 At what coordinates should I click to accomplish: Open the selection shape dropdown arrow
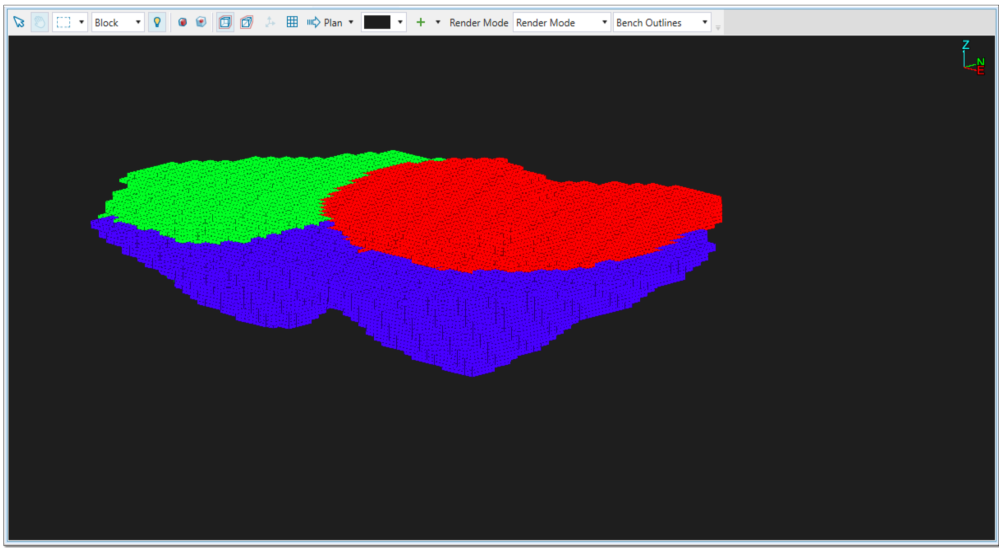82,22
